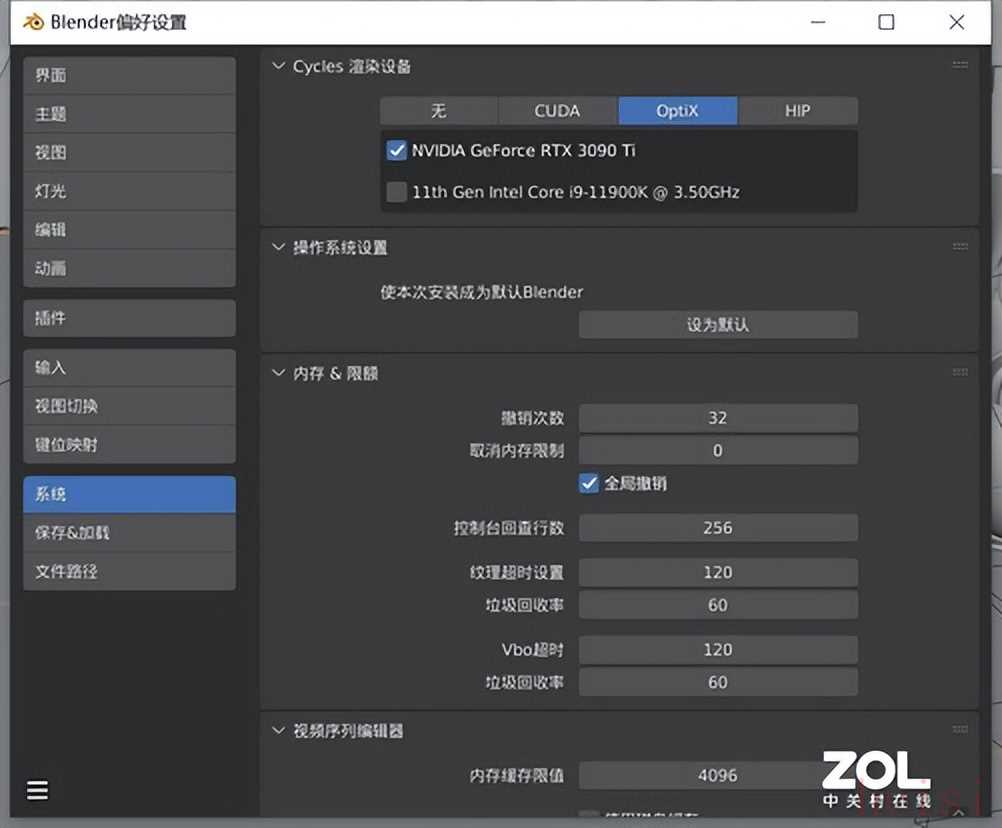Enable the NVIDIA GeForce RTX 3090 Ti checkbox
The width and height of the screenshot is (1002, 828).
[396, 151]
